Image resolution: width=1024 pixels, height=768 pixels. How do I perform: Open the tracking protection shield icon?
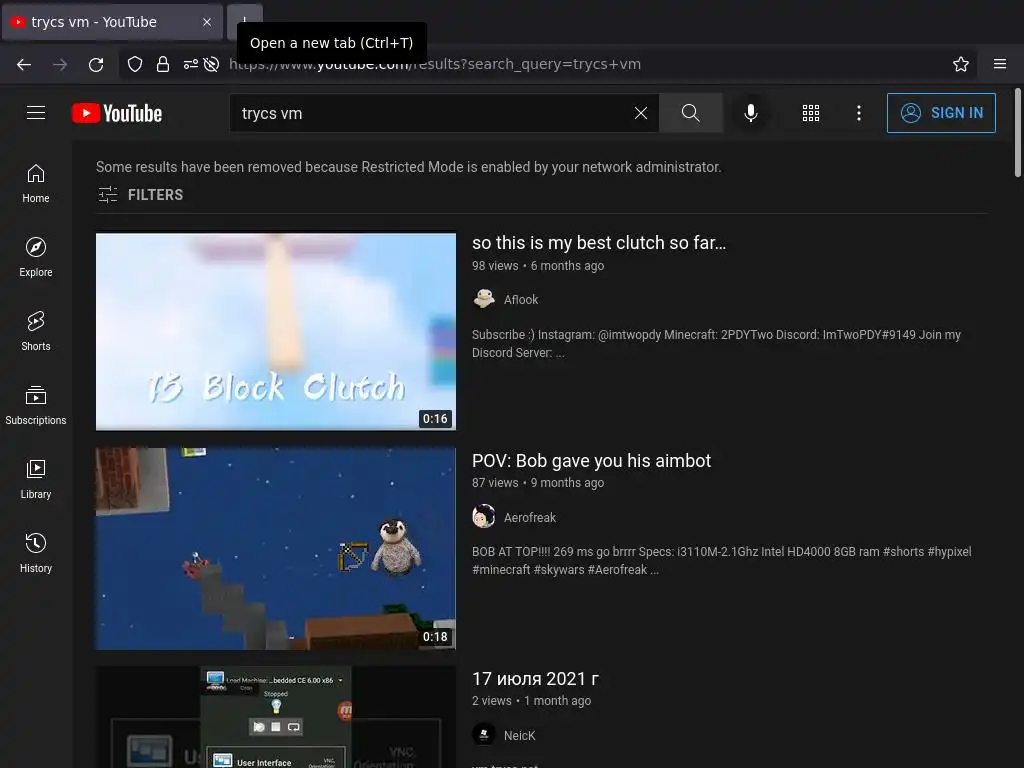click(x=135, y=64)
